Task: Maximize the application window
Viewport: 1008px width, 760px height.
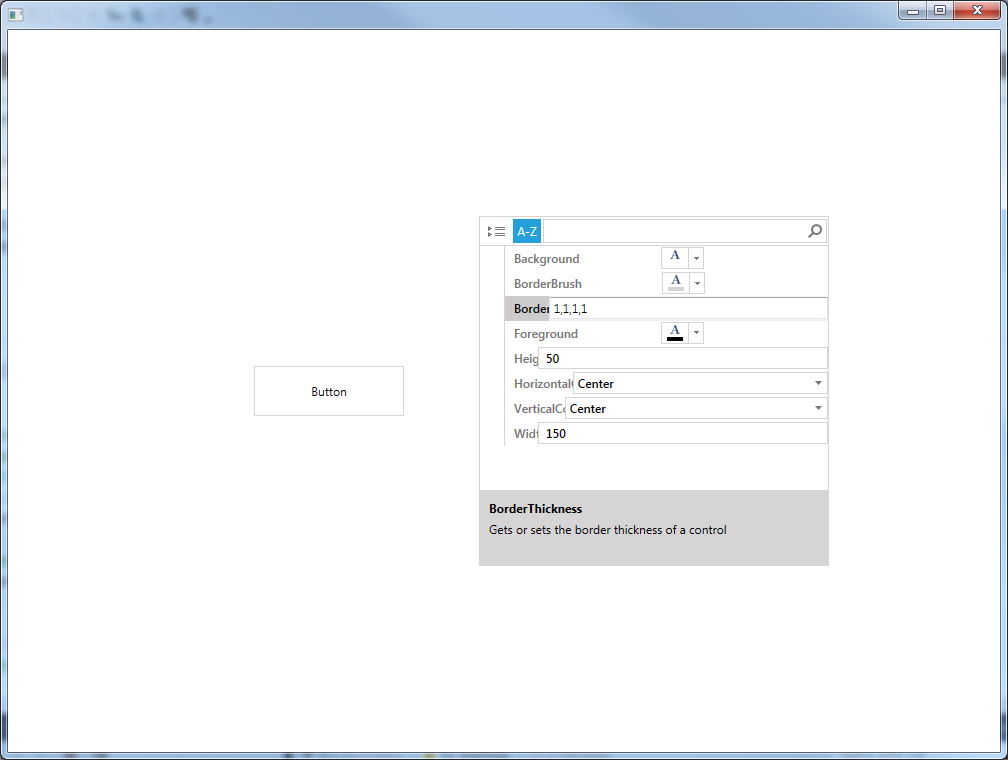Action: tap(940, 11)
